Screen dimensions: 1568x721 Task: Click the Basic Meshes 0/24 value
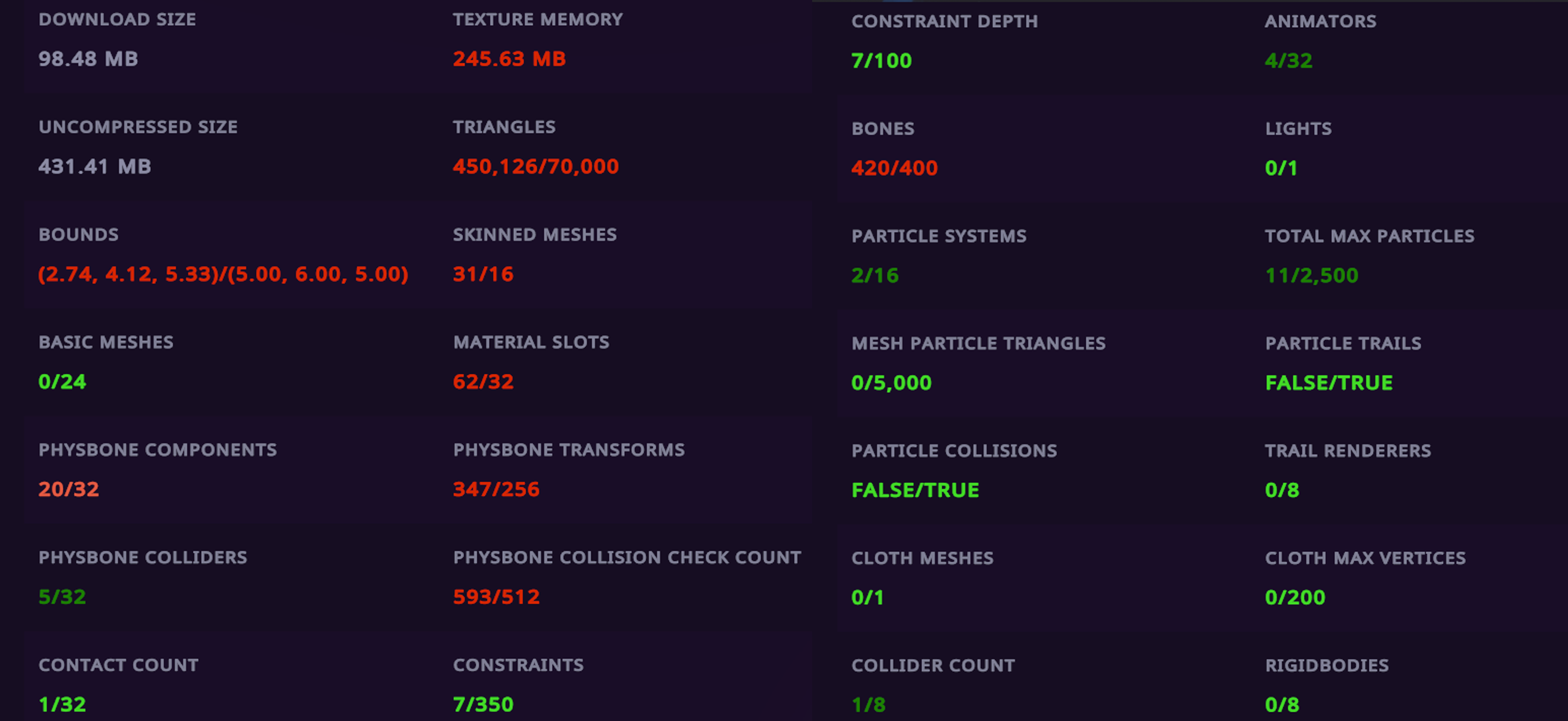62,382
